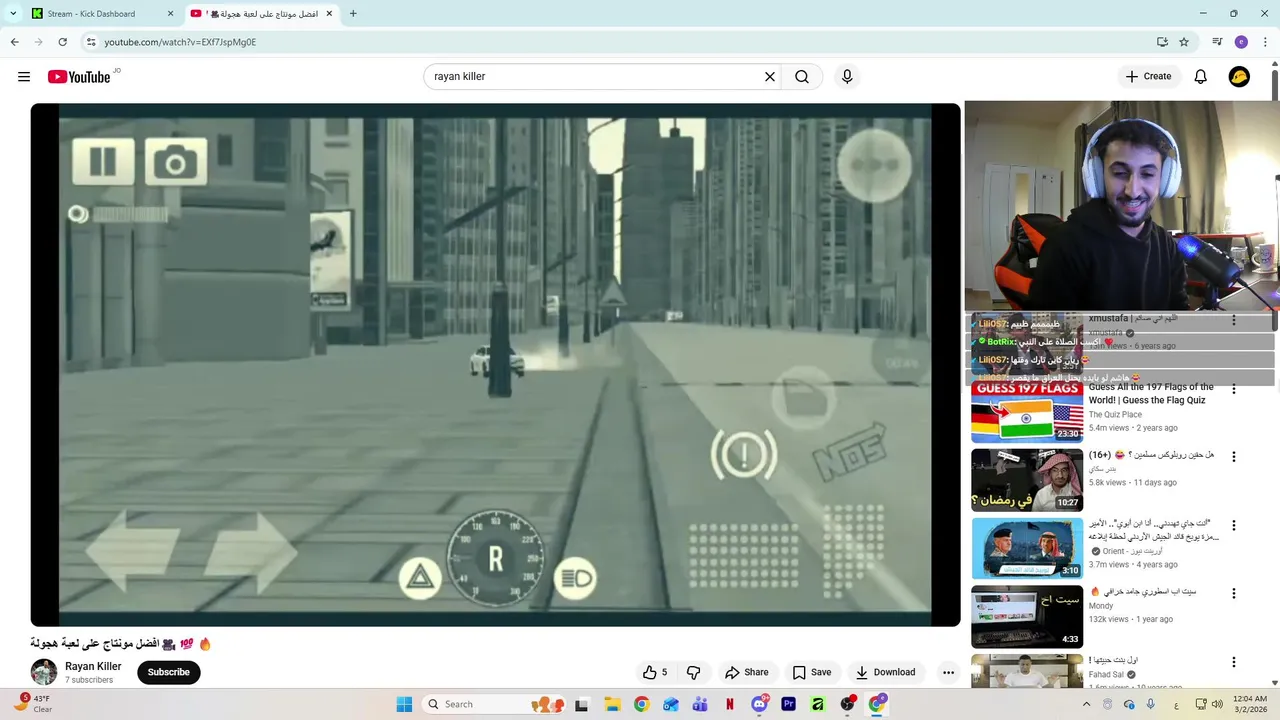Open Rayan Killer channel name link
The height and width of the screenshot is (720, 1280).
pos(93,666)
